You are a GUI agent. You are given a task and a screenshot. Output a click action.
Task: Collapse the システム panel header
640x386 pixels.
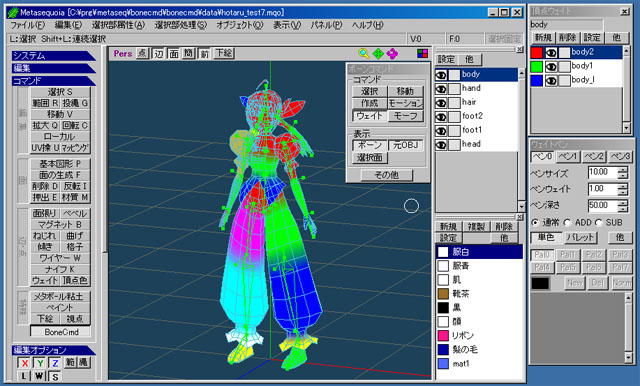click(53, 55)
